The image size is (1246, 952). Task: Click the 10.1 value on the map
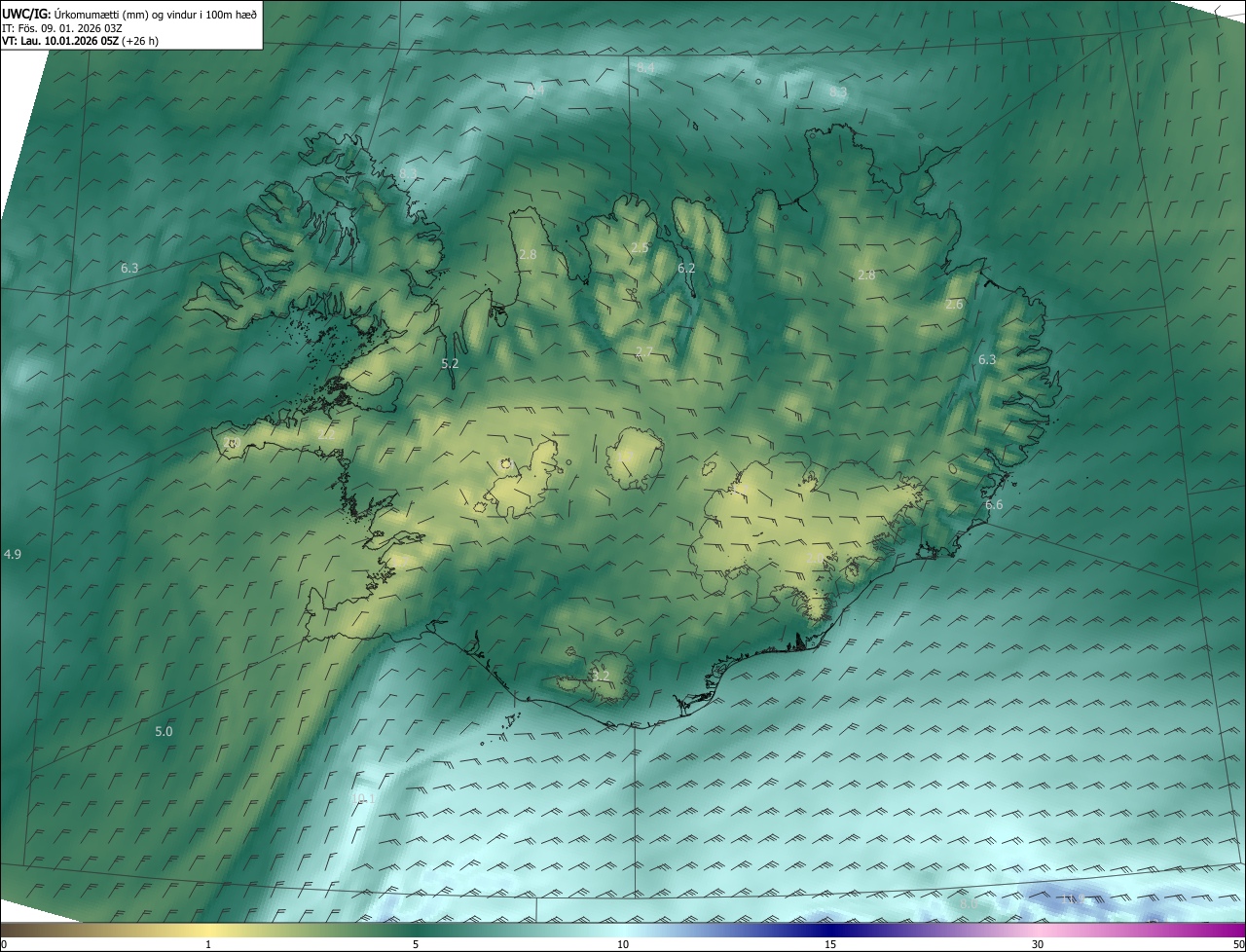pos(363,799)
